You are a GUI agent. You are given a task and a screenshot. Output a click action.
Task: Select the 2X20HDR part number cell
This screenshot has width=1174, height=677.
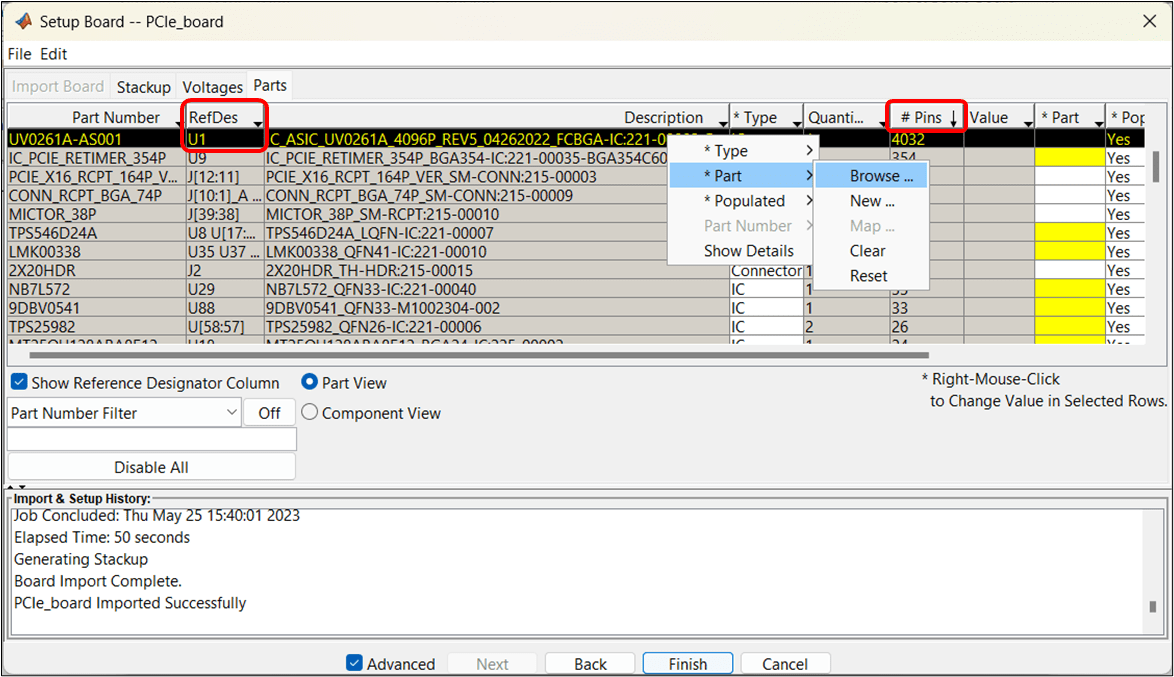point(96,270)
